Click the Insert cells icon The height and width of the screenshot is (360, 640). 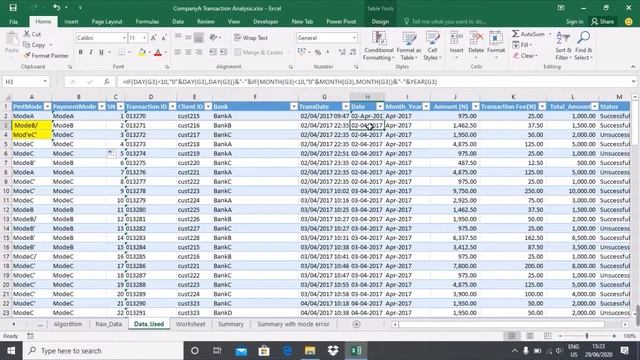[x=456, y=39]
